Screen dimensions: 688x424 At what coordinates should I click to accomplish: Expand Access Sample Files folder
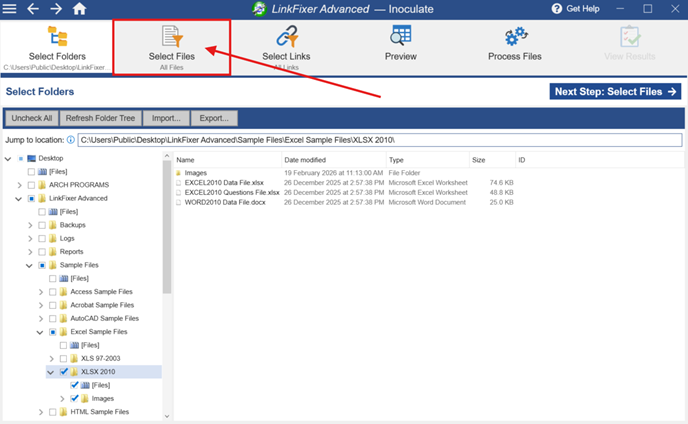[x=40, y=292]
